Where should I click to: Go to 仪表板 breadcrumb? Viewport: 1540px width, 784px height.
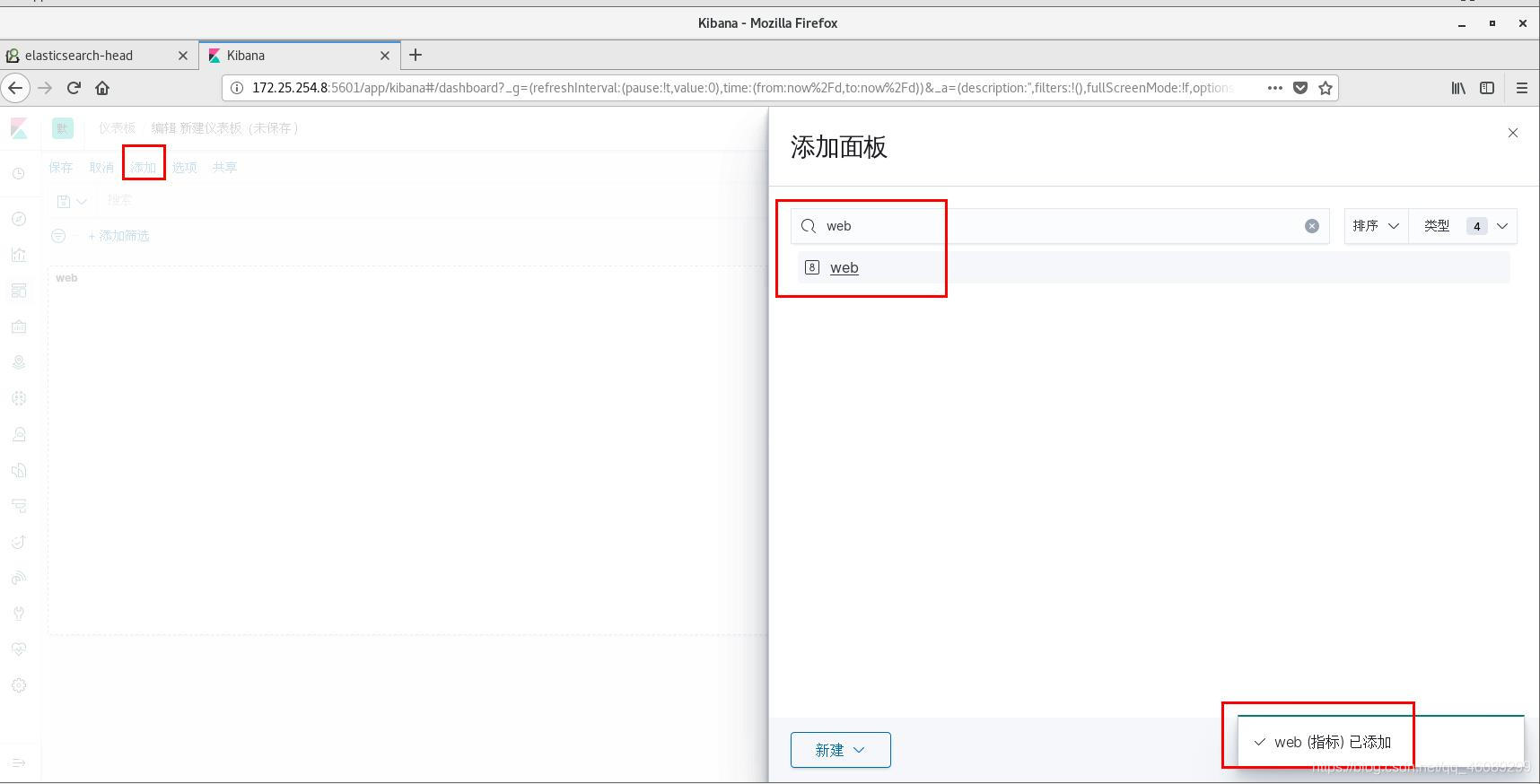coord(117,128)
